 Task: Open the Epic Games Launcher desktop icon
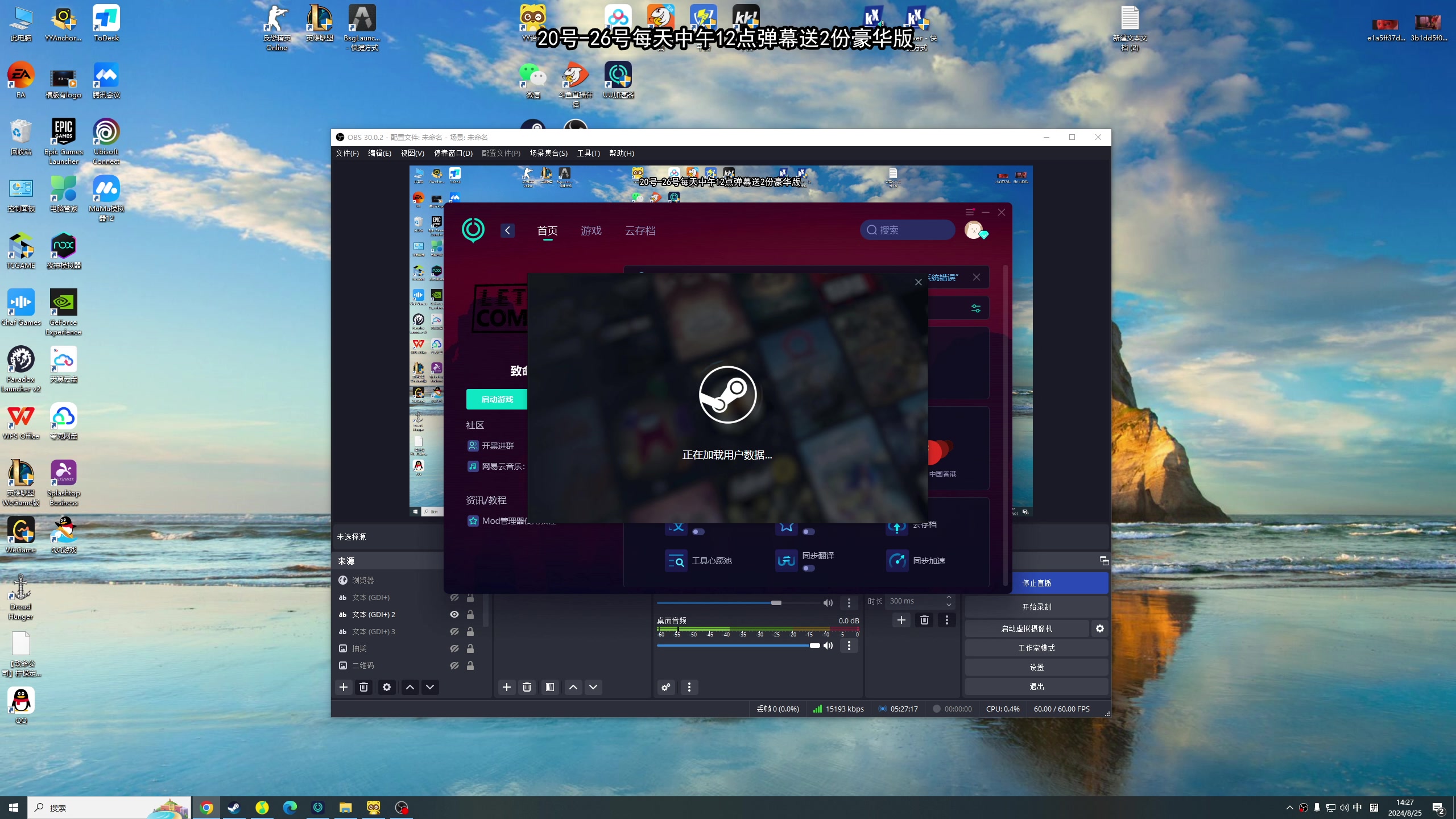pyautogui.click(x=64, y=142)
